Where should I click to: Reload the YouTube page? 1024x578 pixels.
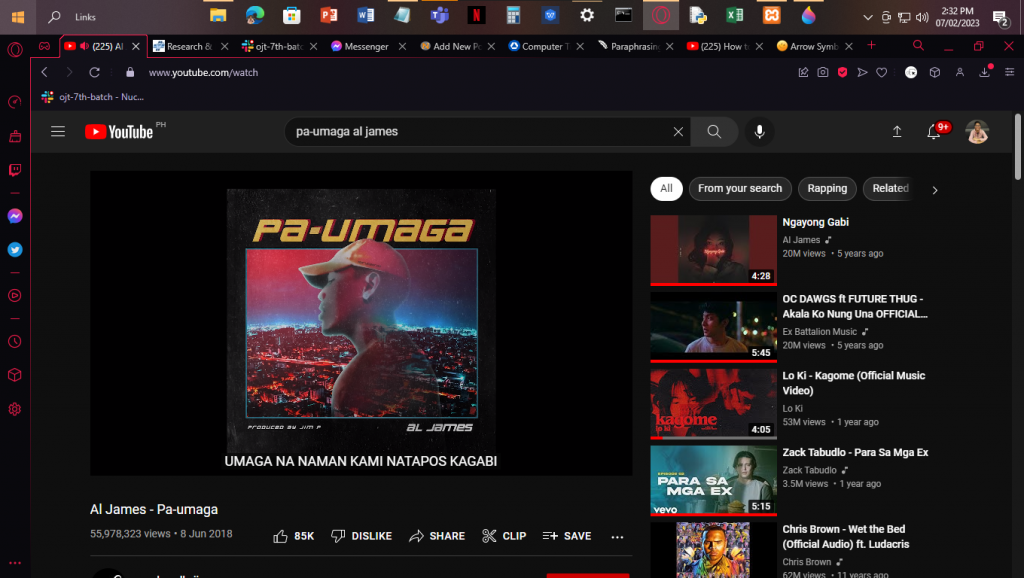95,72
